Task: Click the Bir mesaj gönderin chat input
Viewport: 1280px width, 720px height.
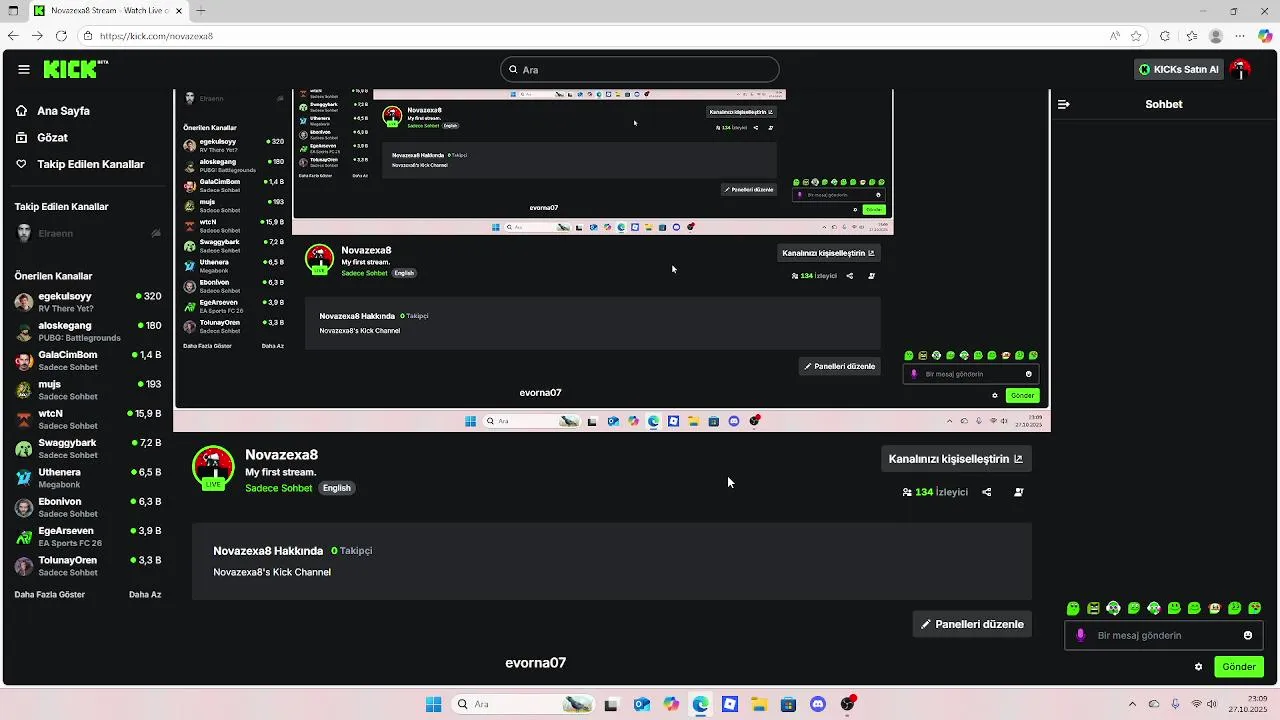Action: (x=1165, y=635)
